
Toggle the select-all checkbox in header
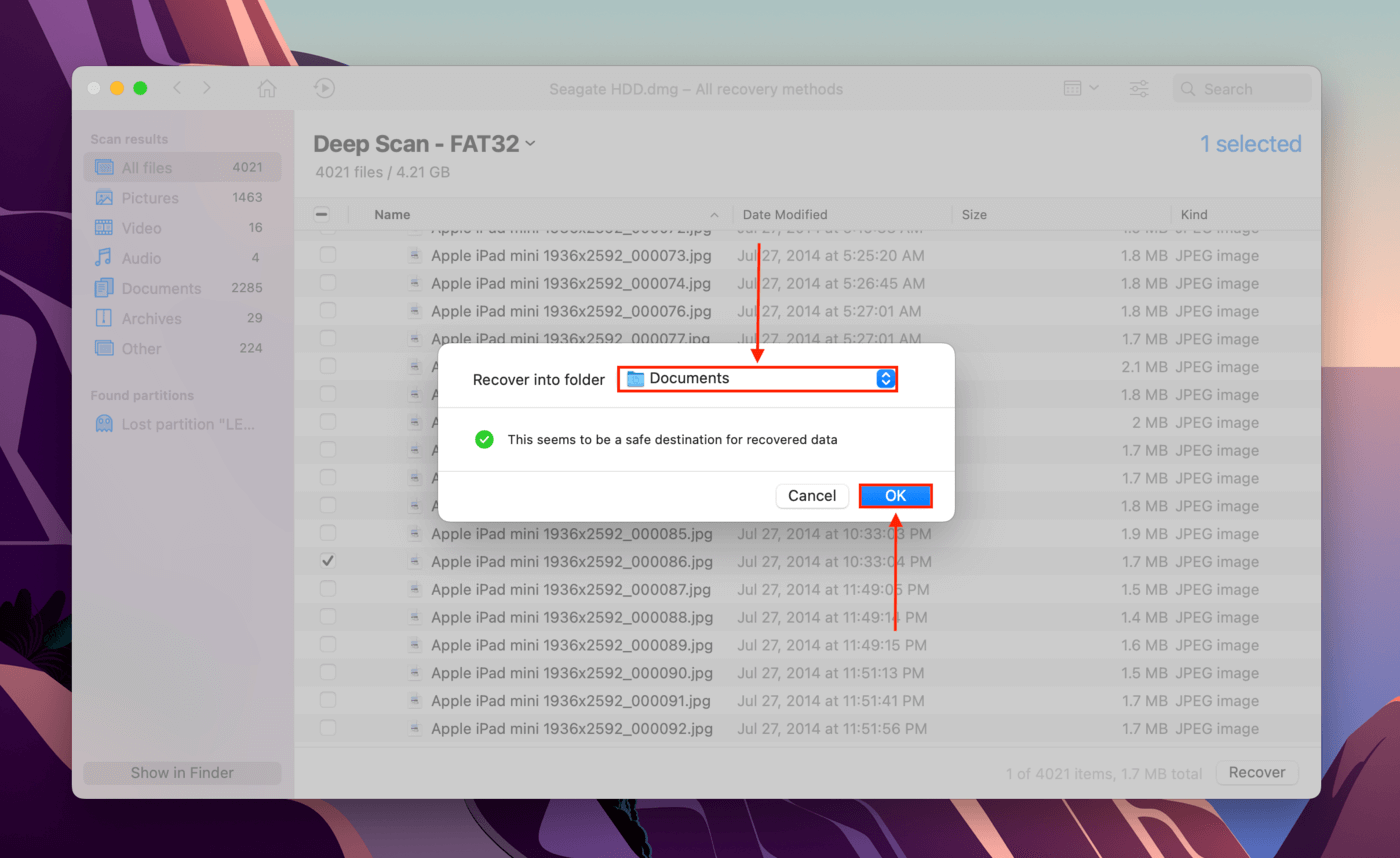pyautogui.click(x=322, y=214)
